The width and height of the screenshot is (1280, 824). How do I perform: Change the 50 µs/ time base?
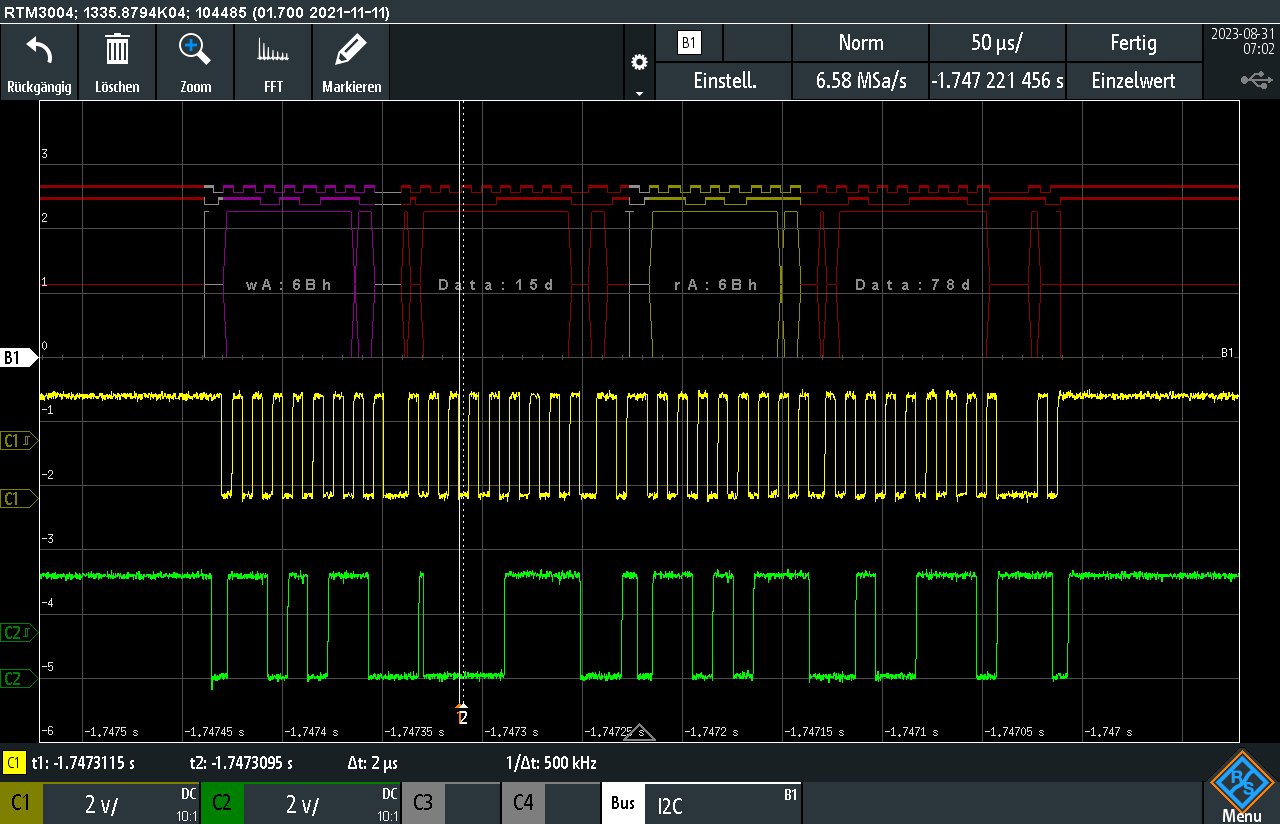(997, 43)
